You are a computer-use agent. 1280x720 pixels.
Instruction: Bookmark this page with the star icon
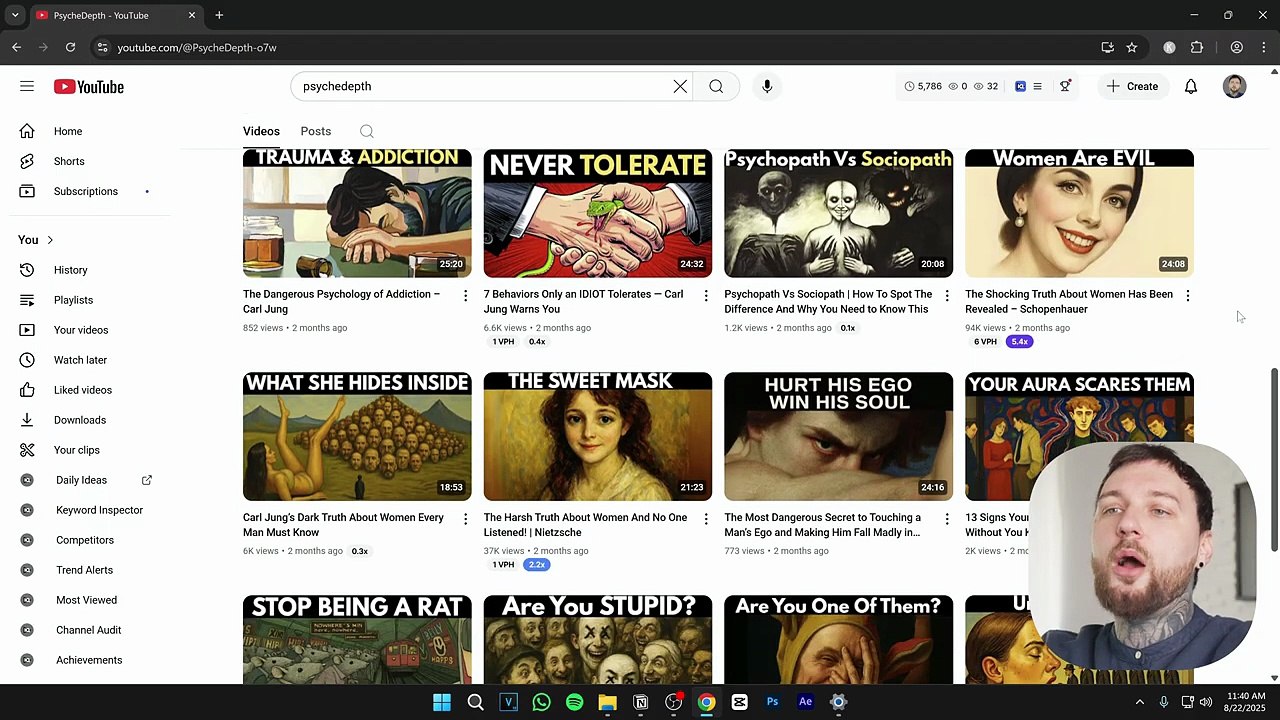[x=1132, y=47]
